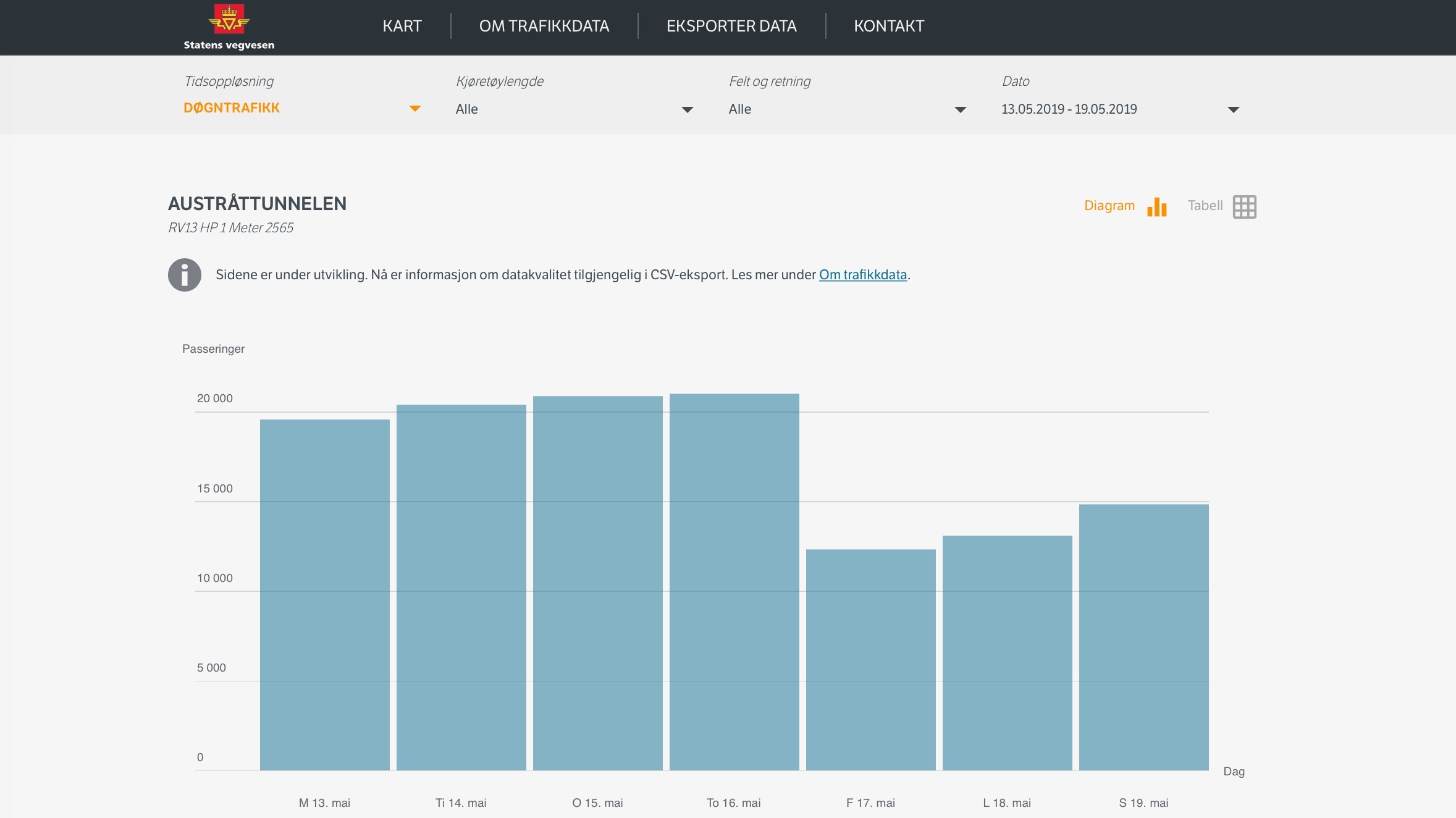Open the KONTAKT menu item
The image size is (1456, 818).
pos(888,26)
